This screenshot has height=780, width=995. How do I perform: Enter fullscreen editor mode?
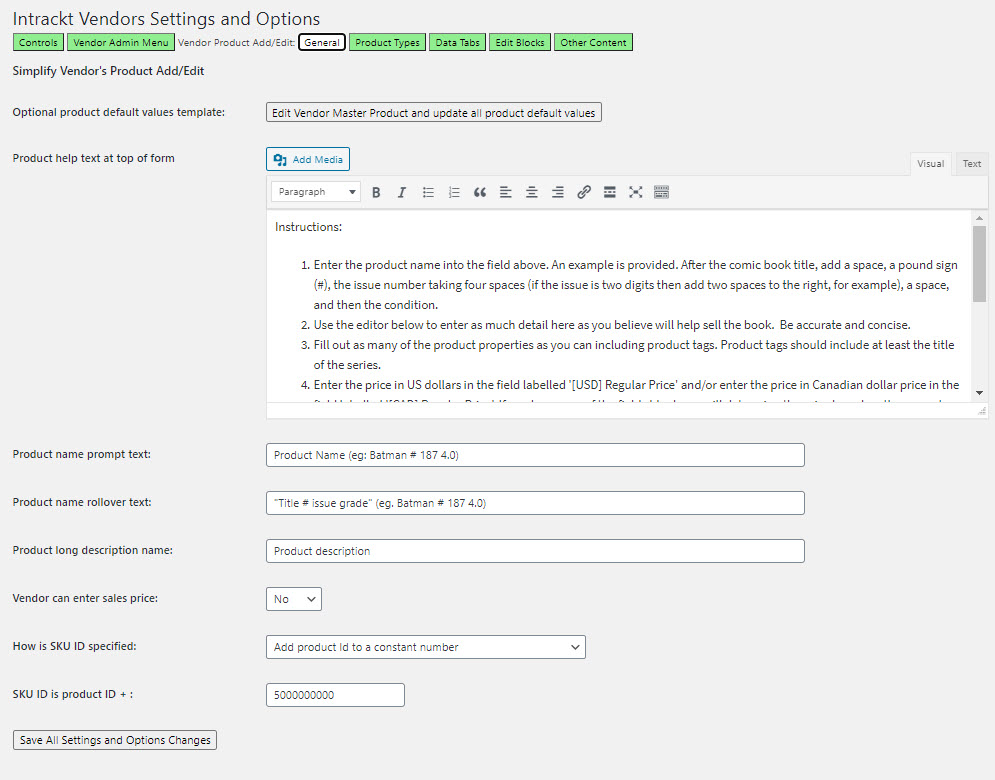[x=635, y=192]
